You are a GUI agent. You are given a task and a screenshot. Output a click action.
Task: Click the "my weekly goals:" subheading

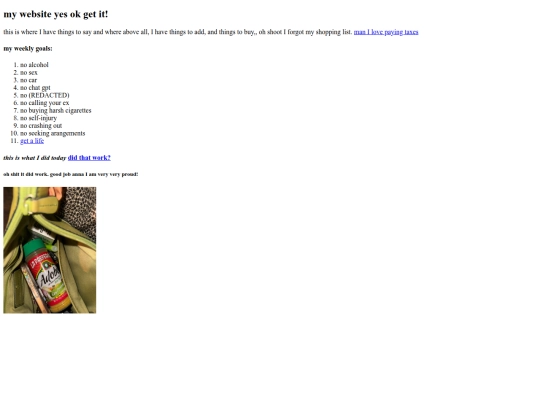(28, 49)
